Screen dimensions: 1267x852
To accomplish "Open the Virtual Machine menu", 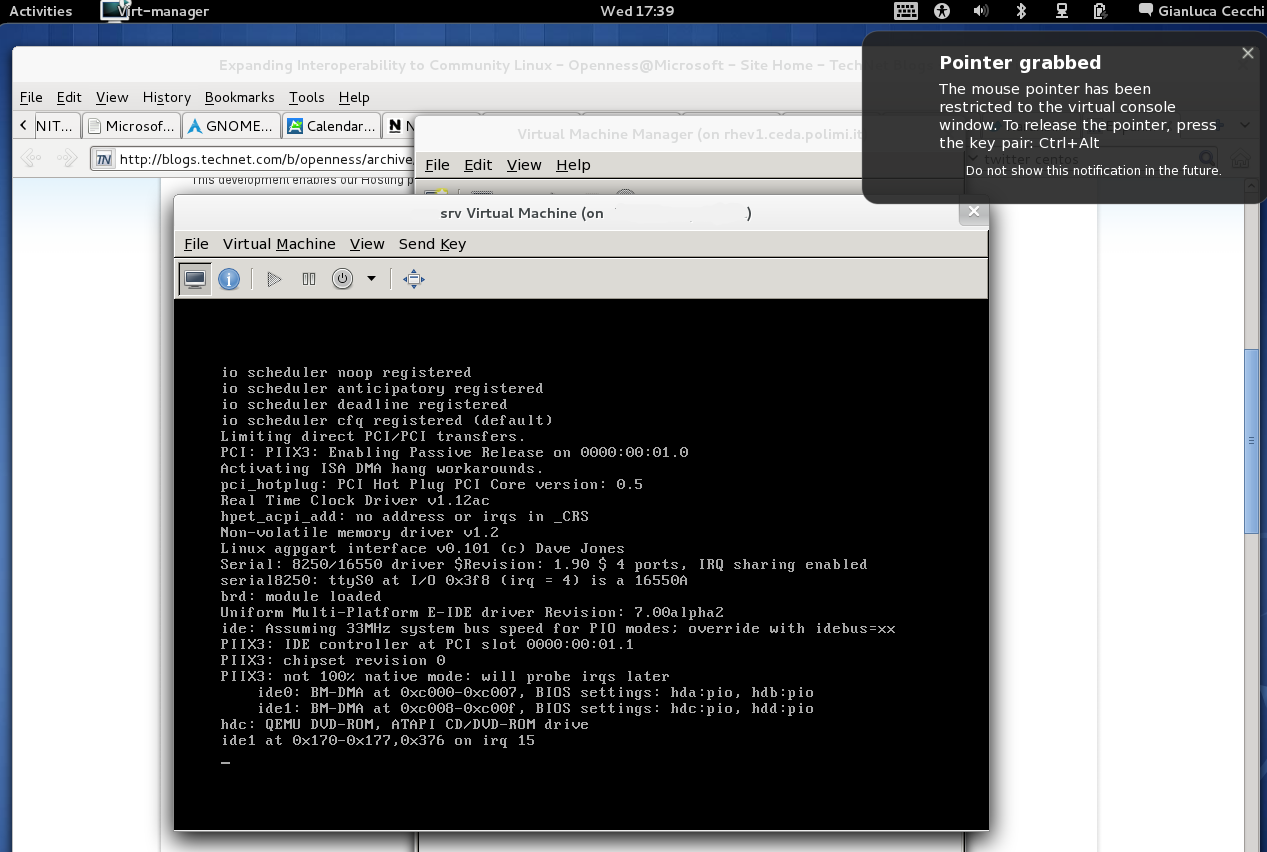I will 279,244.
